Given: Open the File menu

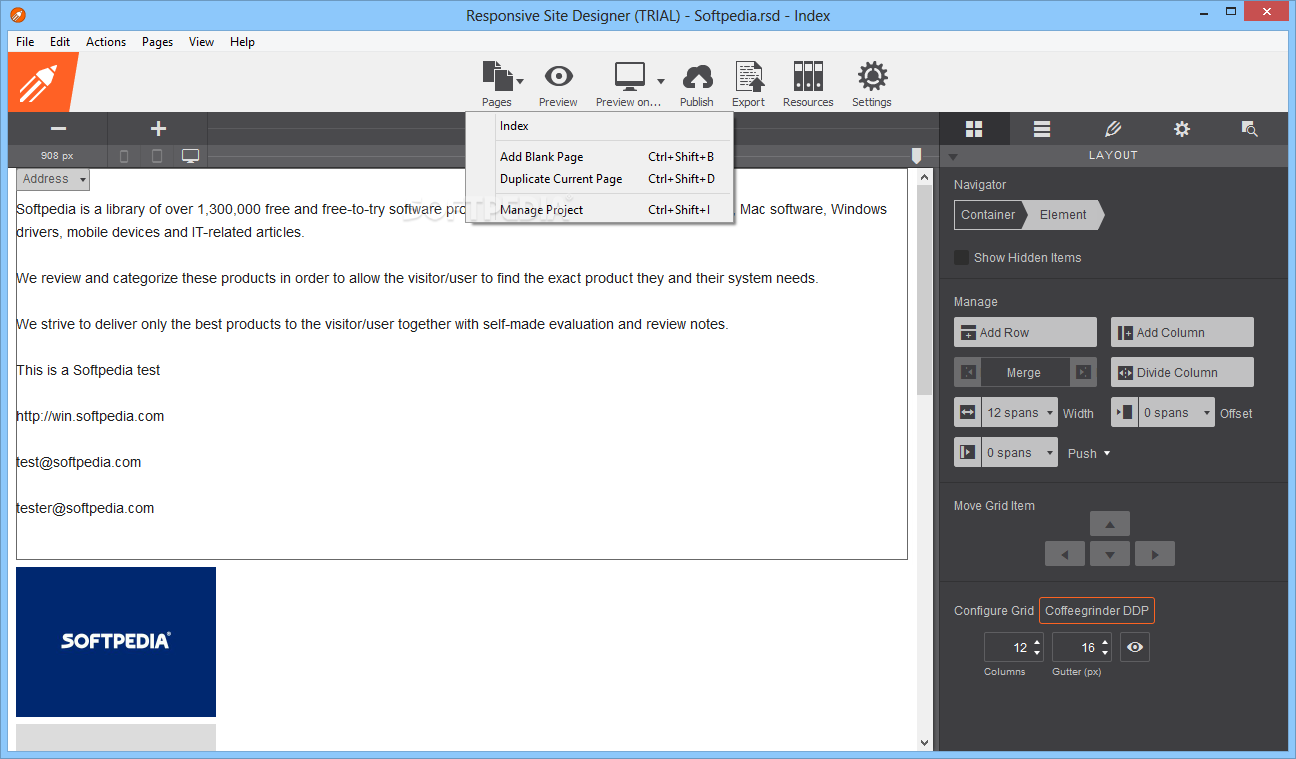Looking at the screenshot, I should (25, 42).
